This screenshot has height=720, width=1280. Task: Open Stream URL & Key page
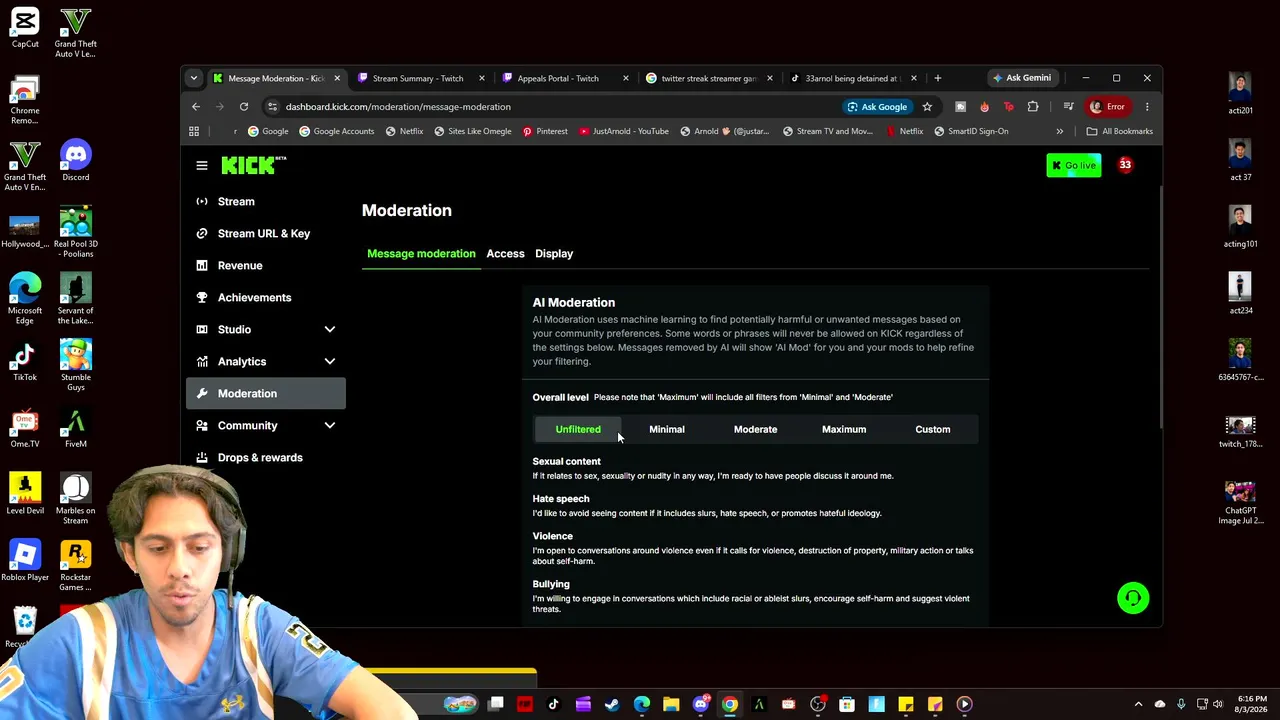point(266,233)
